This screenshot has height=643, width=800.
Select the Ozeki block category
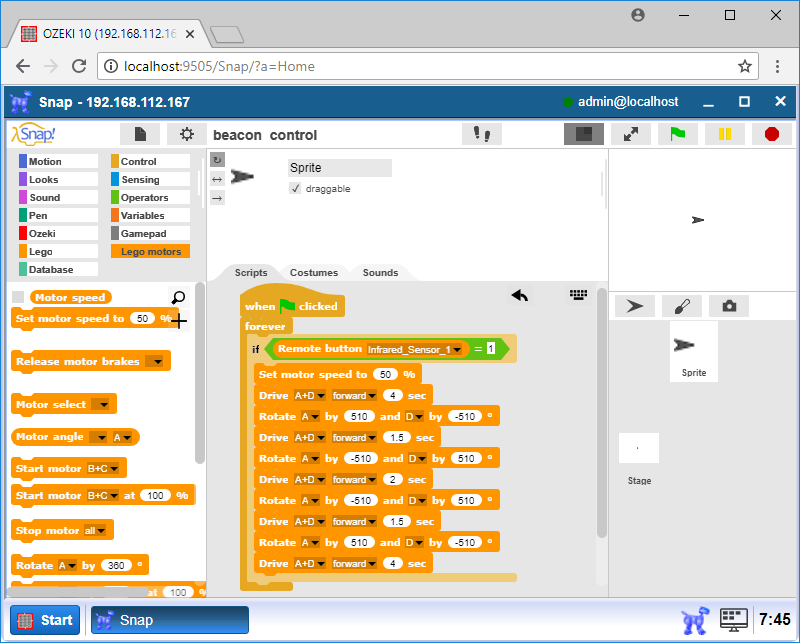coord(58,233)
